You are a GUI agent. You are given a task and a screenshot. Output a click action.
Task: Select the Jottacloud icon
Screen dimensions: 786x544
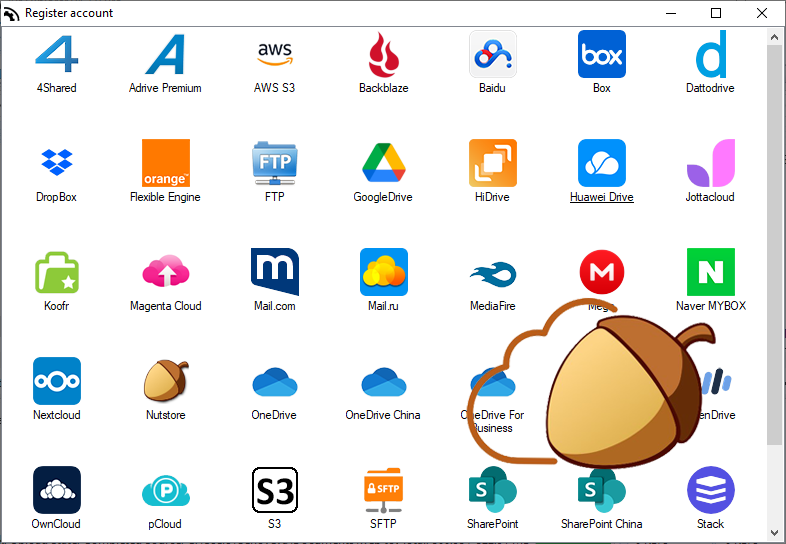(x=711, y=163)
